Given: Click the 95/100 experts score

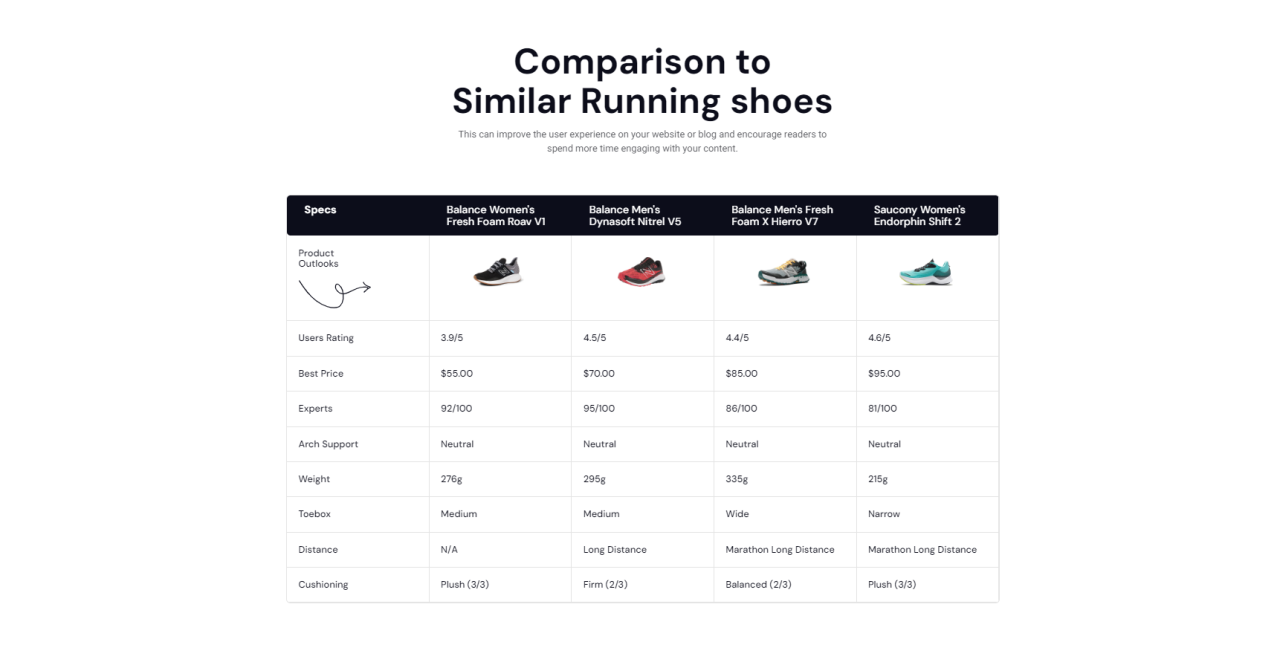Looking at the screenshot, I should point(599,409).
